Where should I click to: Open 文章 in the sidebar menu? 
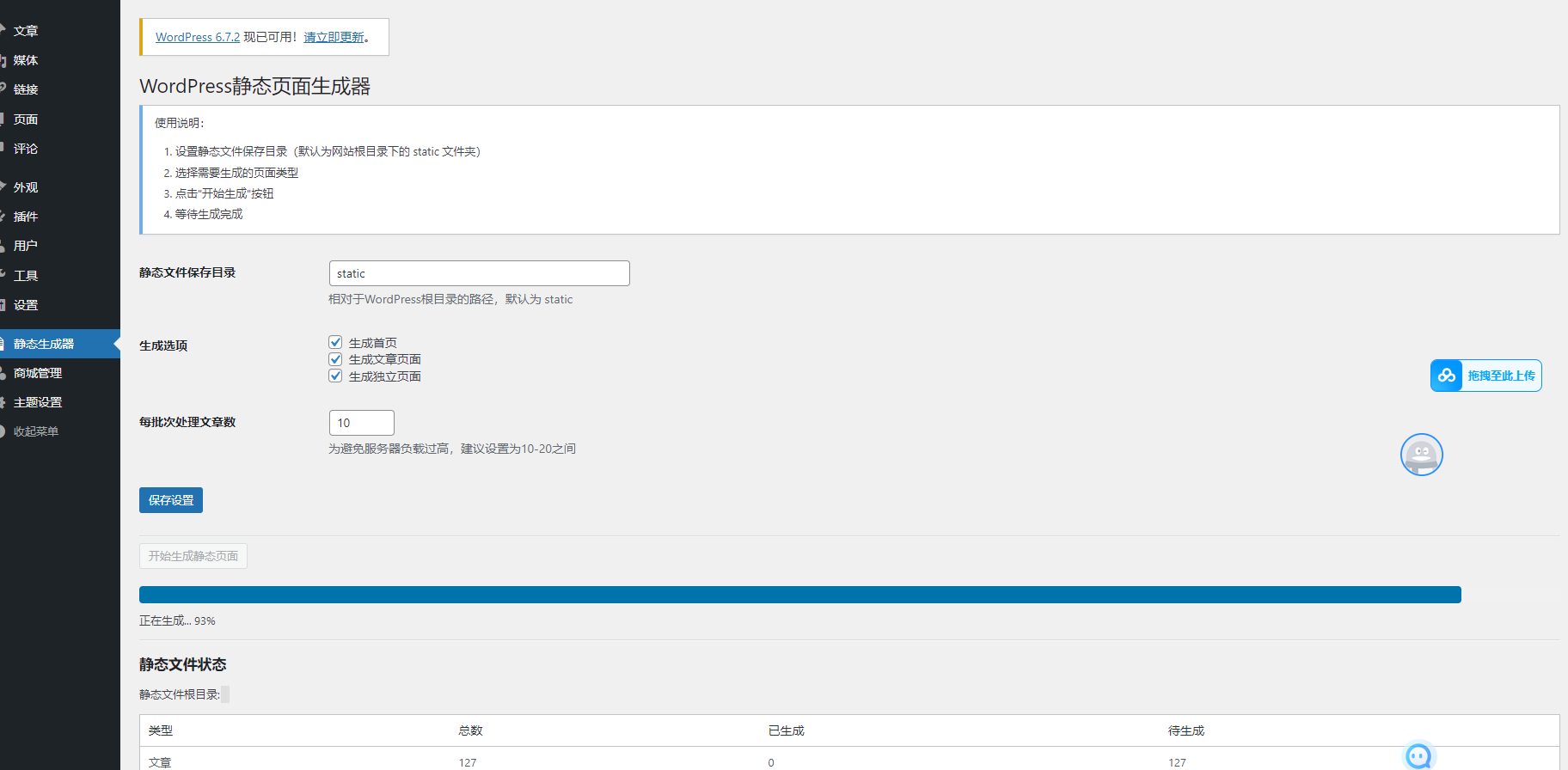click(x=26, y=31)
